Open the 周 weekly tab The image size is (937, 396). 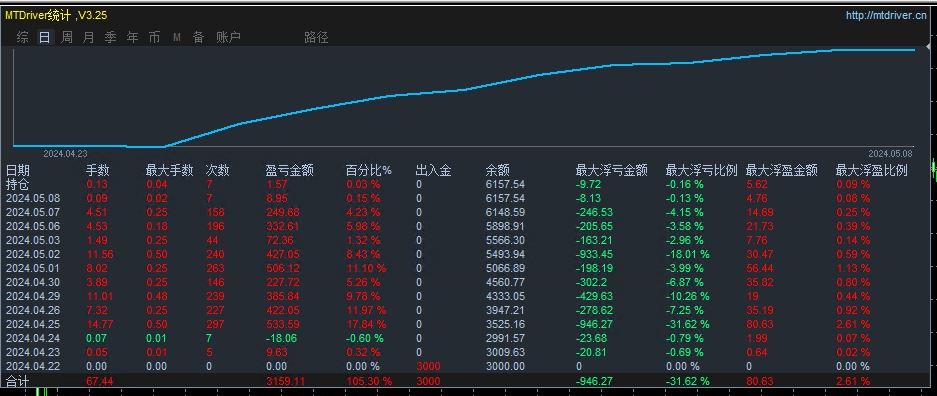[67, 38]
